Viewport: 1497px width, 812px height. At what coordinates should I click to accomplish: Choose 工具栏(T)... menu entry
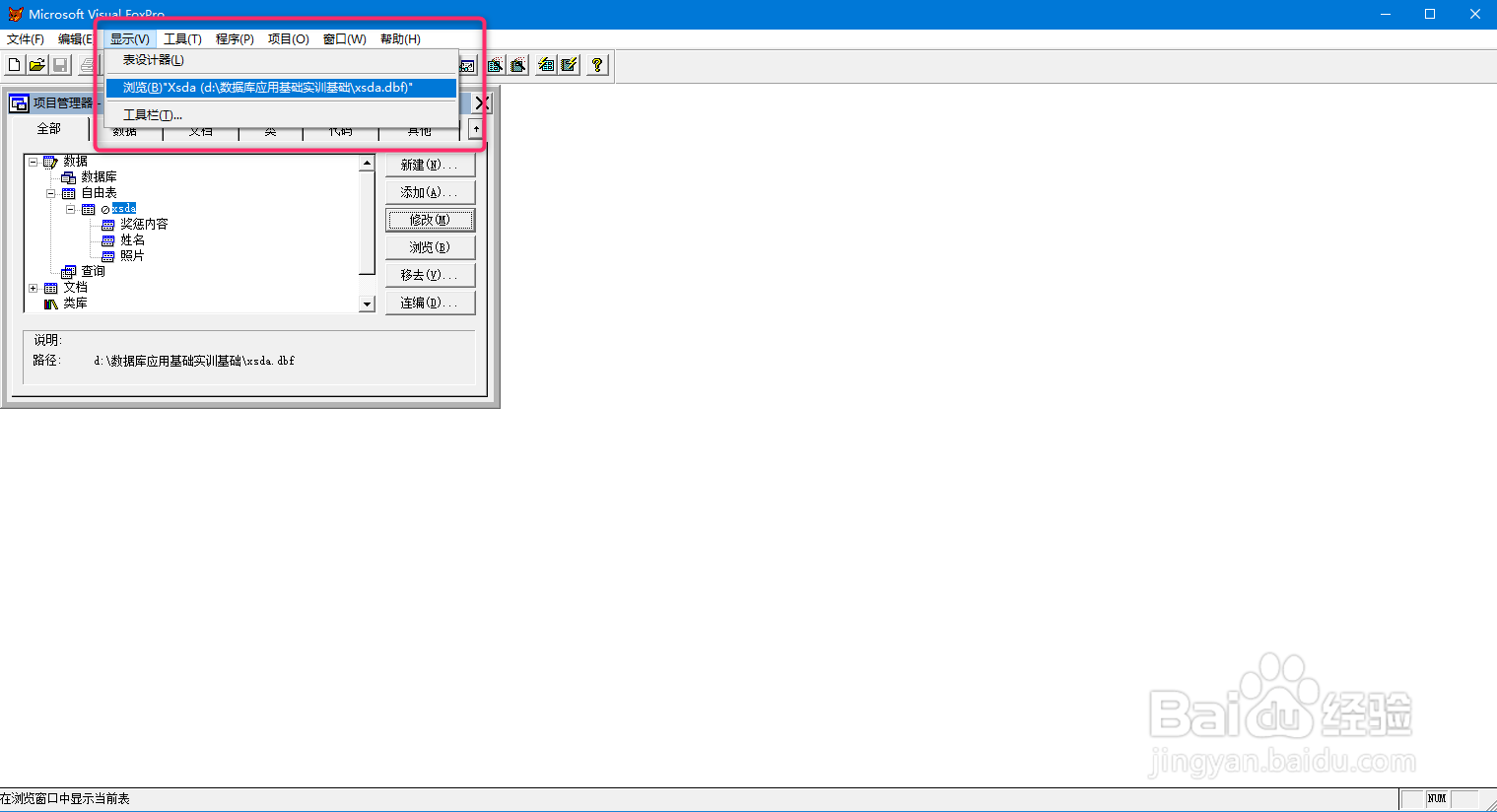coord(281,115)
